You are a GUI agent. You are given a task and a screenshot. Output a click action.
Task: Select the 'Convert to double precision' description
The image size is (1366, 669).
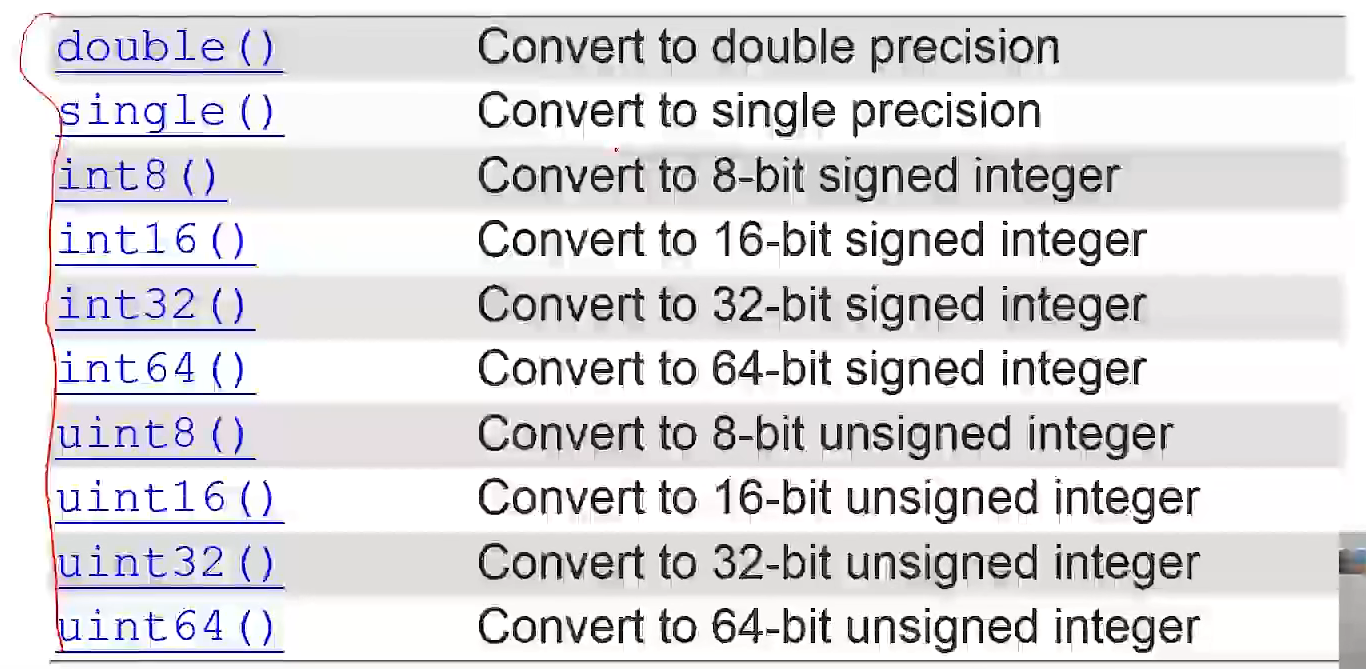pyautogui.click(x=768, y=48)
